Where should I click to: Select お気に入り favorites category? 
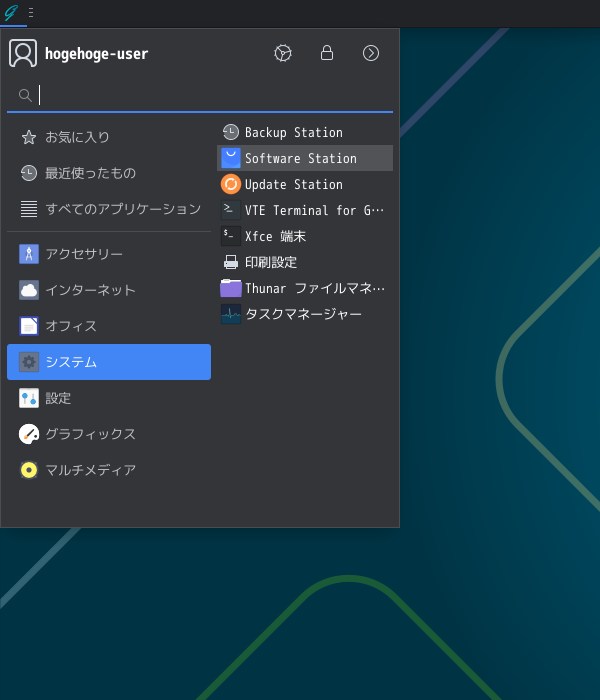tap(109, 137)
